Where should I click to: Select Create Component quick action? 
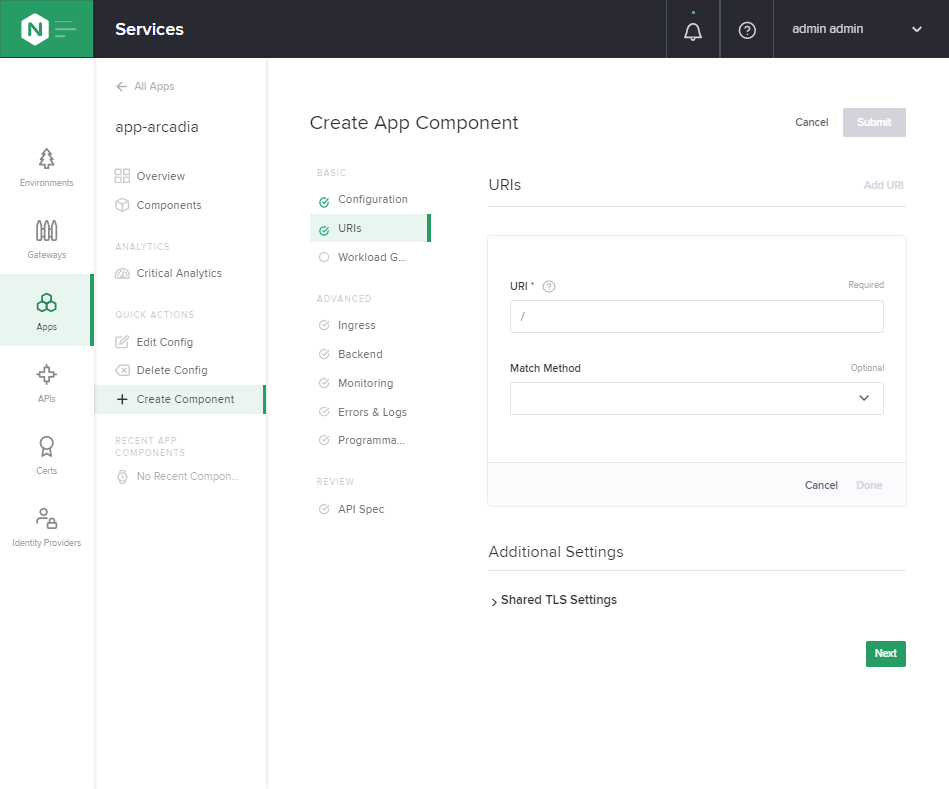click(x=180, y=399)
